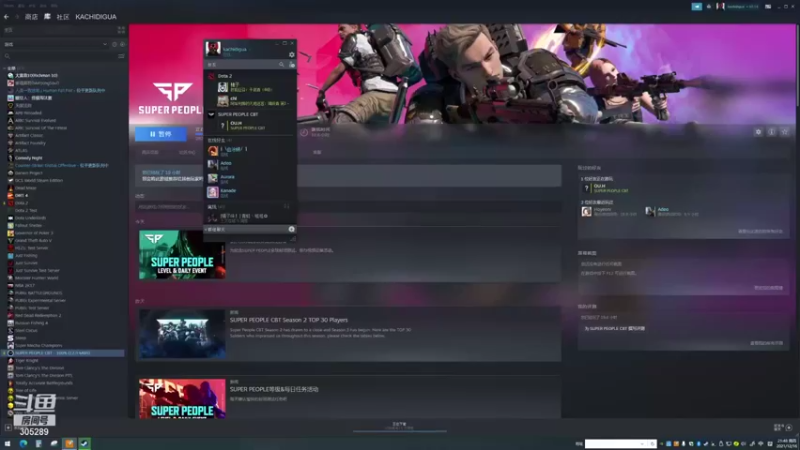Click the add-a-game plus icon
Image resolution: width=800 pixels, height=450 pixels.
pyautogui.click(x=8, y=428)
